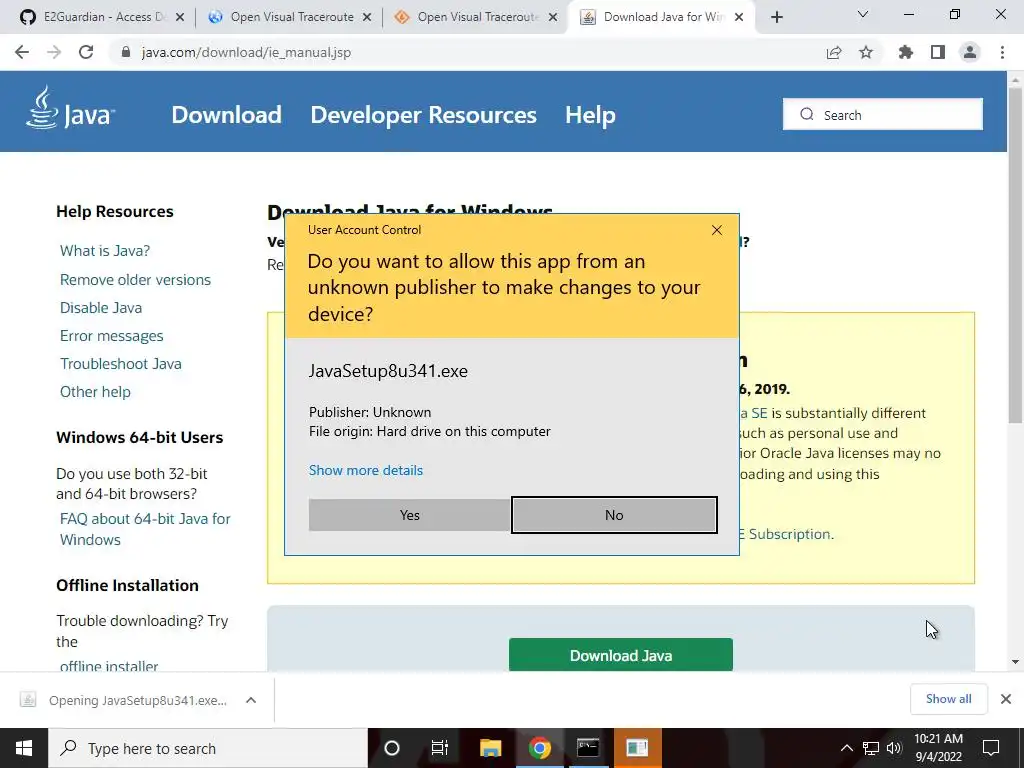Open FAQ about 64-bit Java for Windows

pos(145,529)
